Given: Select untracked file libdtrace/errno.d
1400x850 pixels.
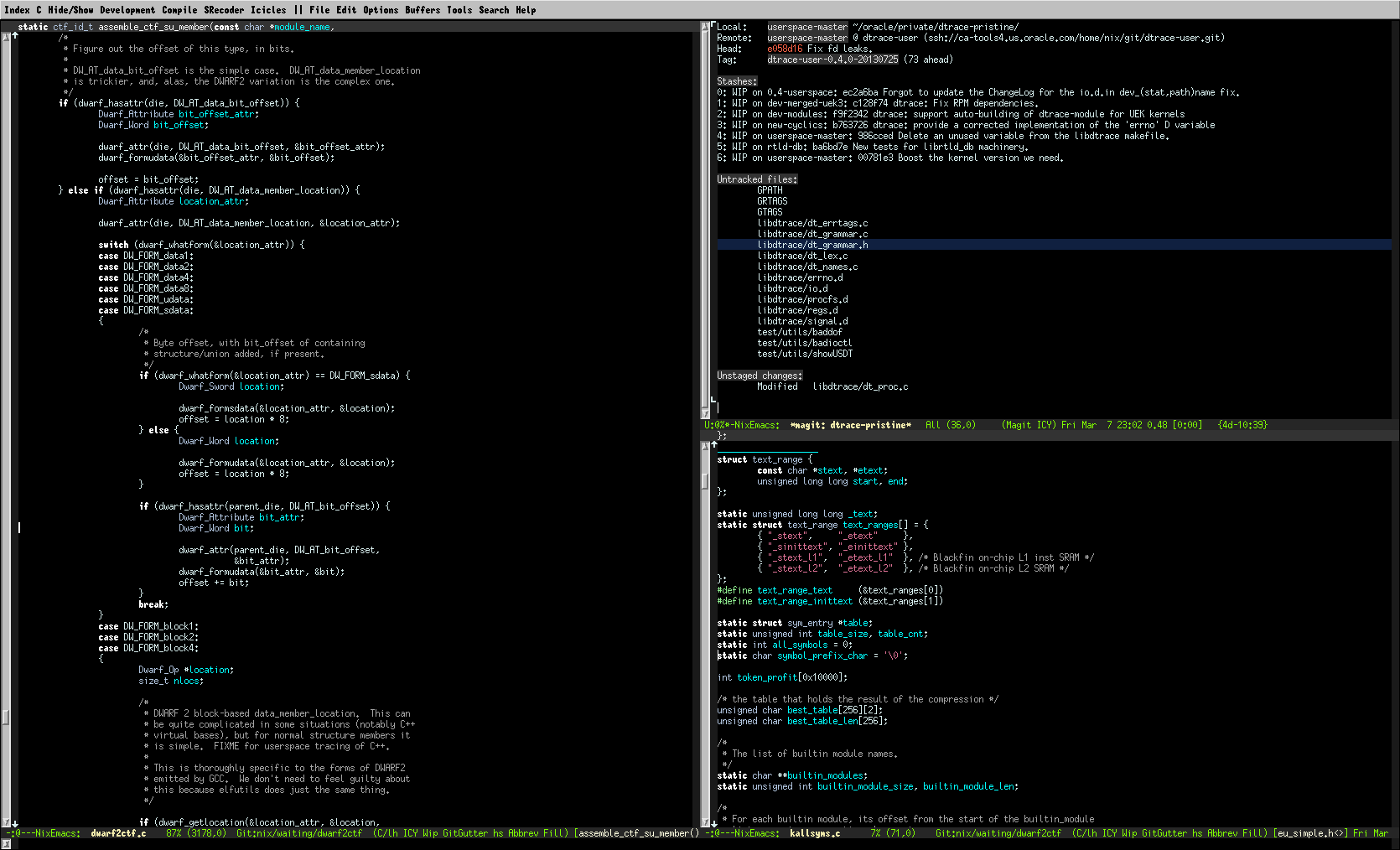Looking at the screenshot, I should (x=800, y=277).
